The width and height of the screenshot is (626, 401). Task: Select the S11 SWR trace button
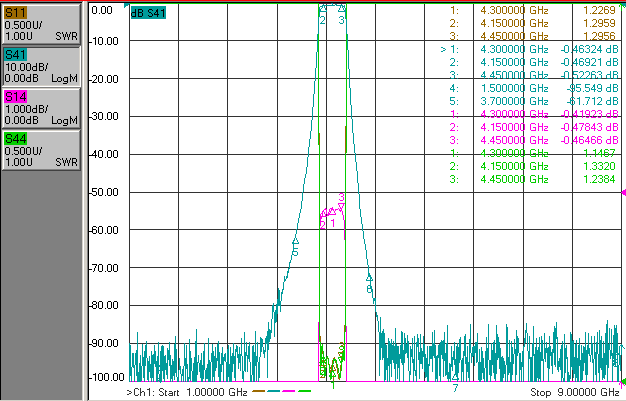click(41, 24)
